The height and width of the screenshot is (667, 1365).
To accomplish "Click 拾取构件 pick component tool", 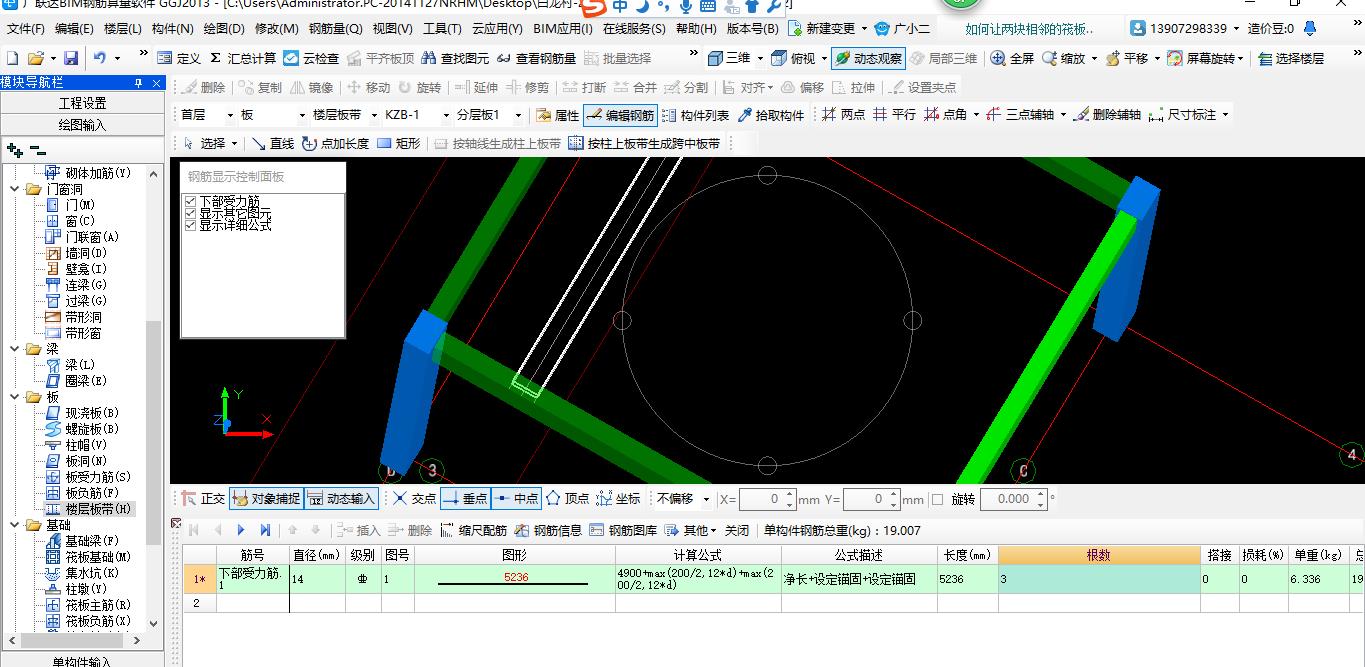I will [x=771, y=115].
